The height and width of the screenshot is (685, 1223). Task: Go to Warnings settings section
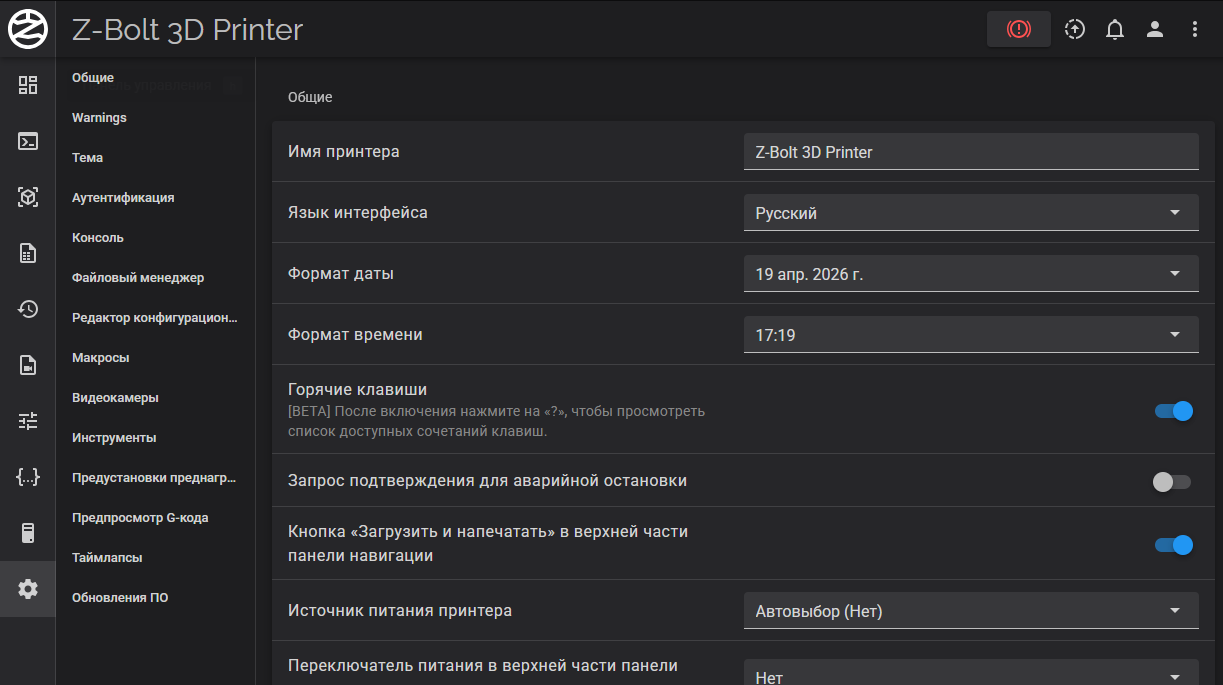(x=99, y=118)
